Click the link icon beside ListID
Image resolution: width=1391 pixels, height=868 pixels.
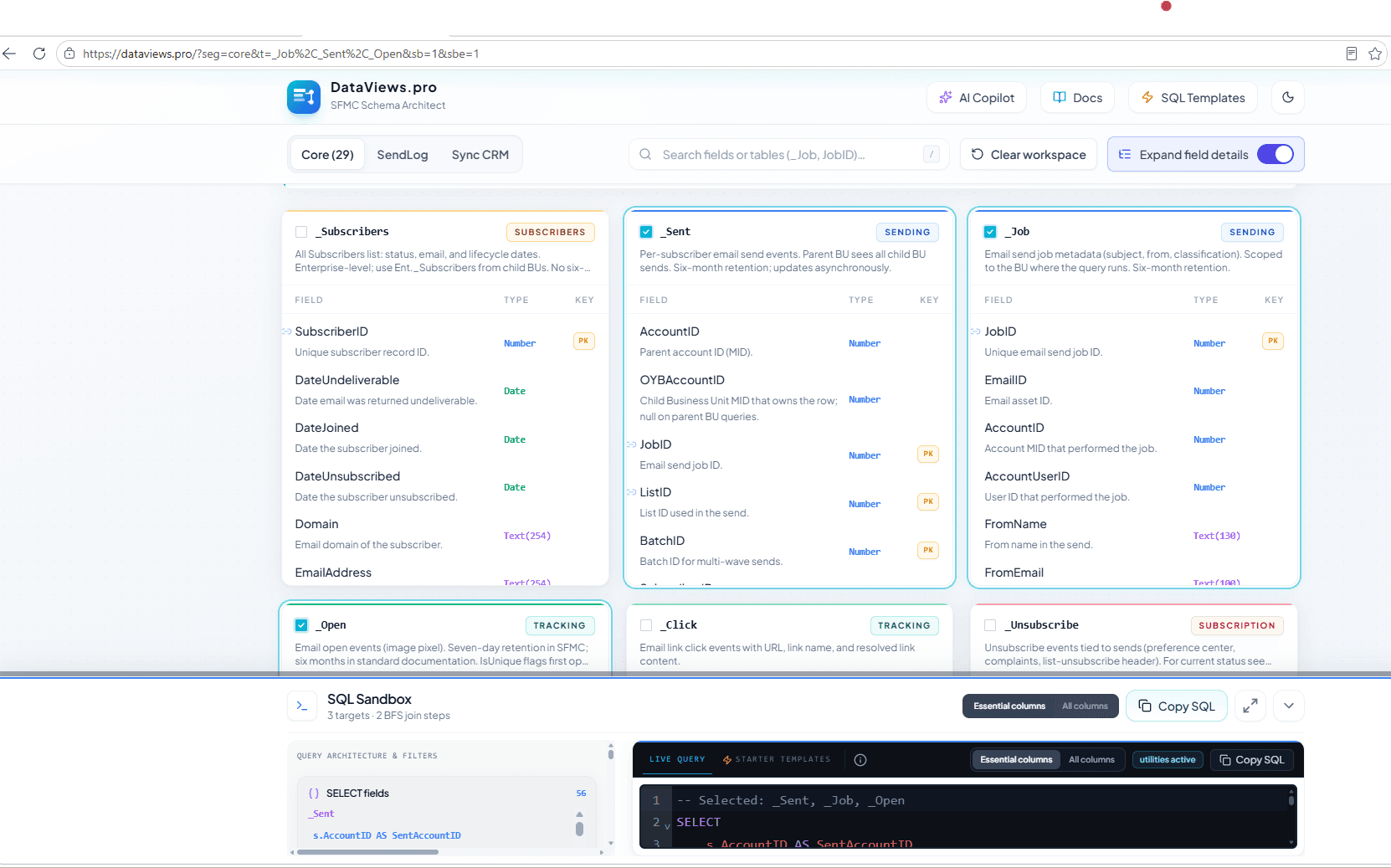632,492
